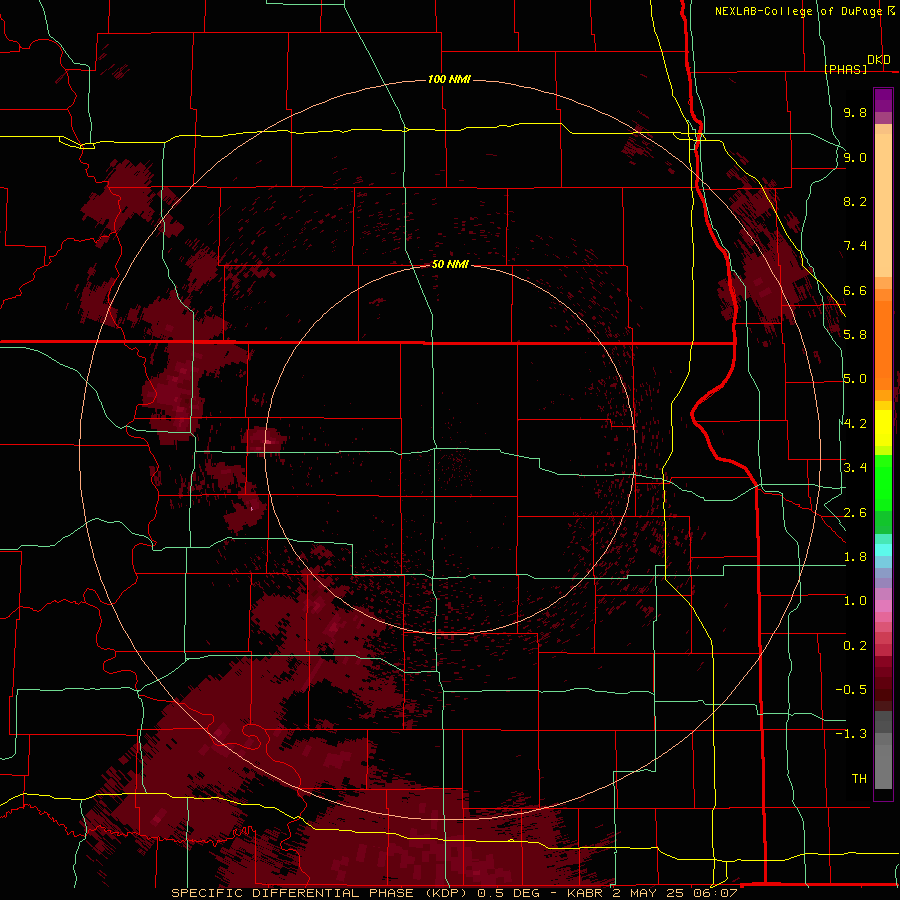Click the 9.8 color scale value
900x900 pixels.
(855, 112)
